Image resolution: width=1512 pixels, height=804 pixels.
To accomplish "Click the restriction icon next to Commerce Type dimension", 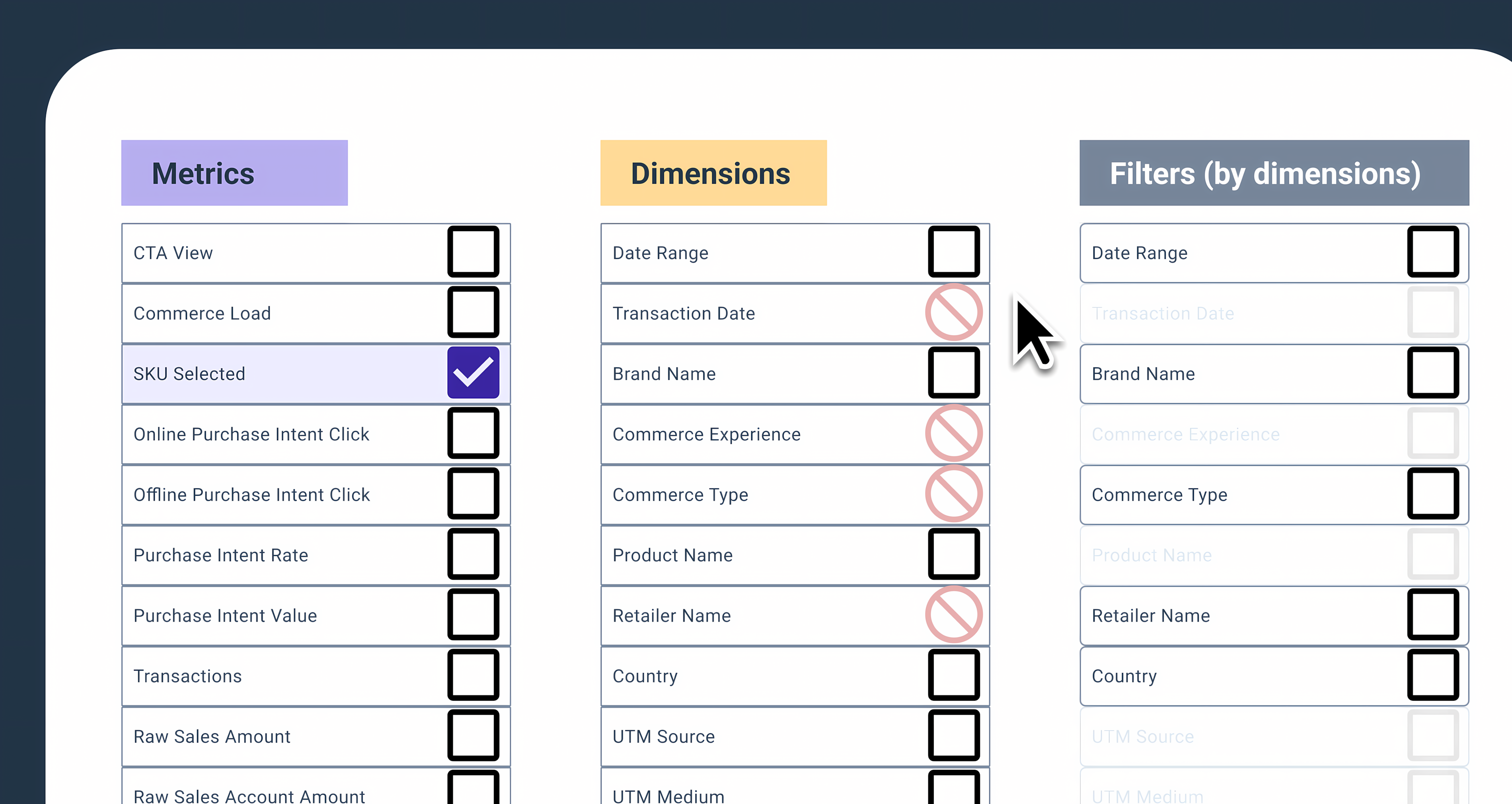I will point(953,494).
